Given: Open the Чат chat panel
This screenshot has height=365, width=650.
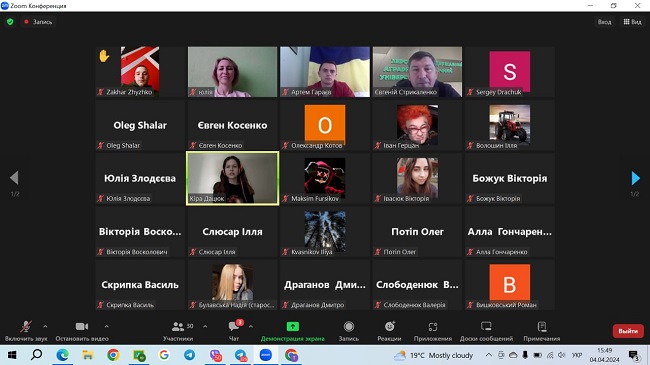Looking at the screenshot, I should tap(234, 331).
